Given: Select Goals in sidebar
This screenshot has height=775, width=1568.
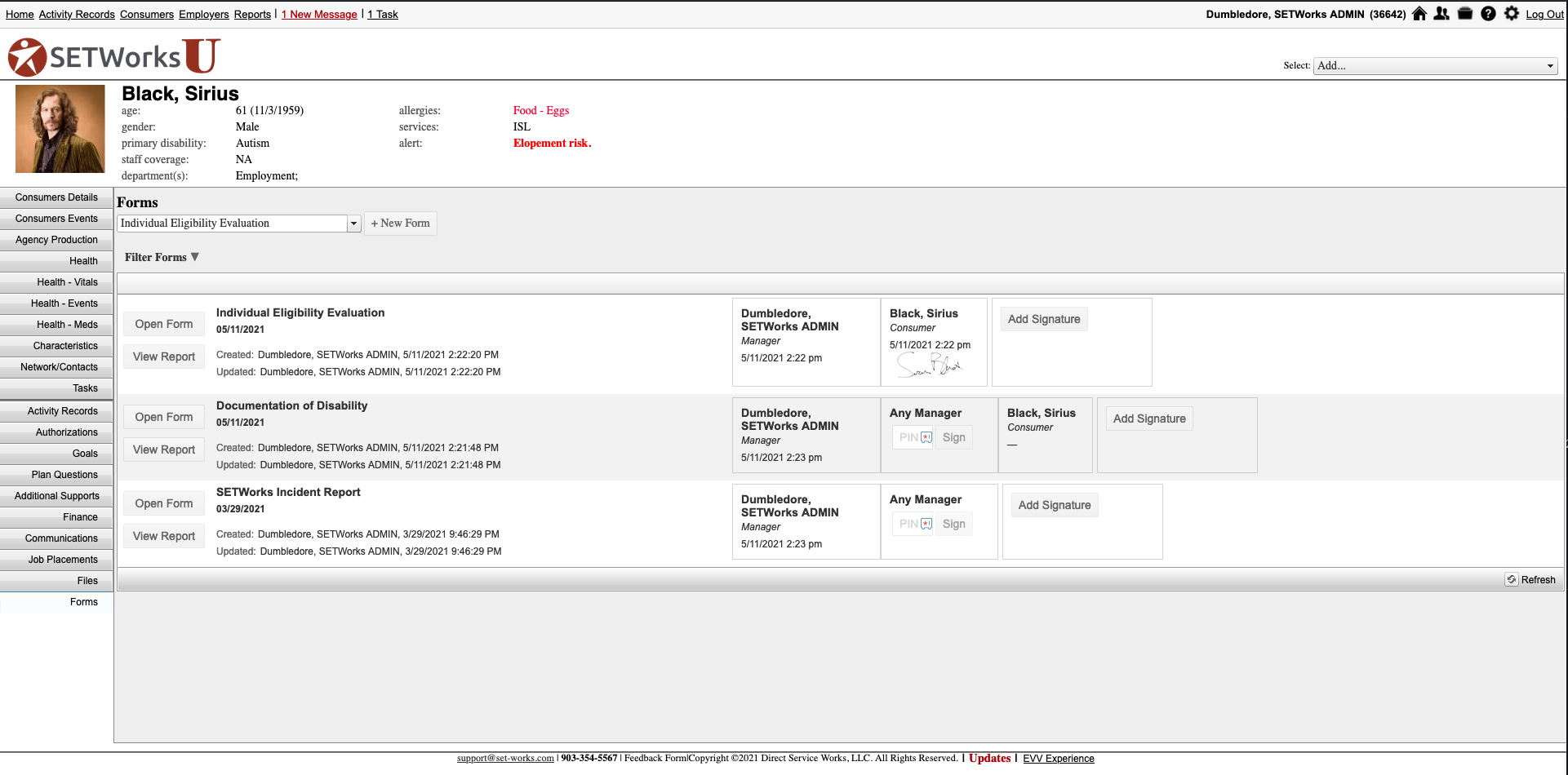Looking at the screenshot, I should (x=56, y=454).
